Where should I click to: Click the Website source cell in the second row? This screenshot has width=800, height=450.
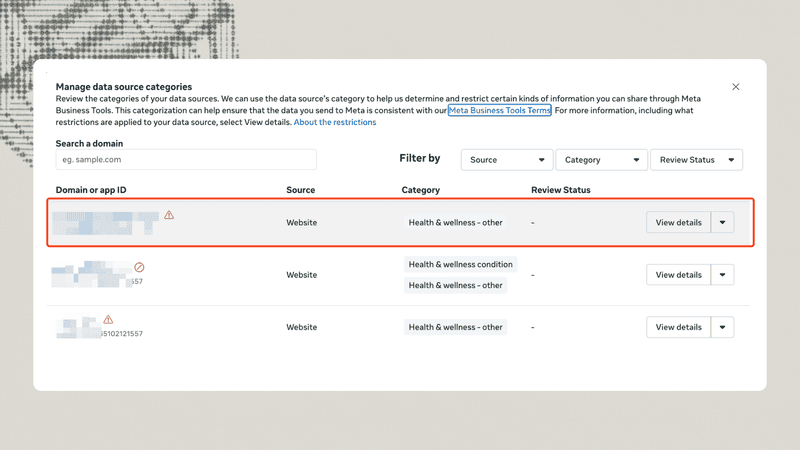302,274
